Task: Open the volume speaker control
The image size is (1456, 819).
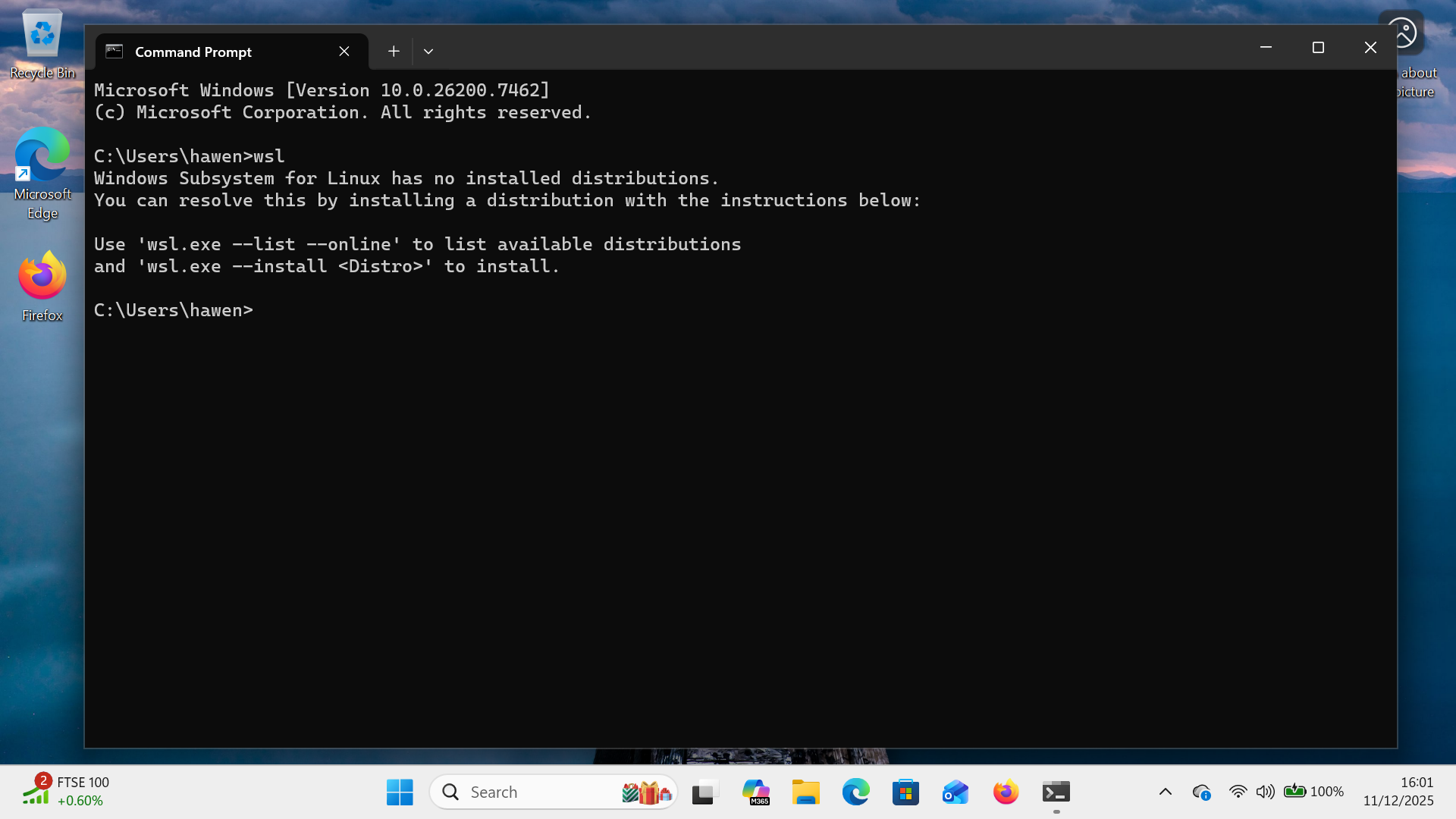Action: tap(1265, 792)
